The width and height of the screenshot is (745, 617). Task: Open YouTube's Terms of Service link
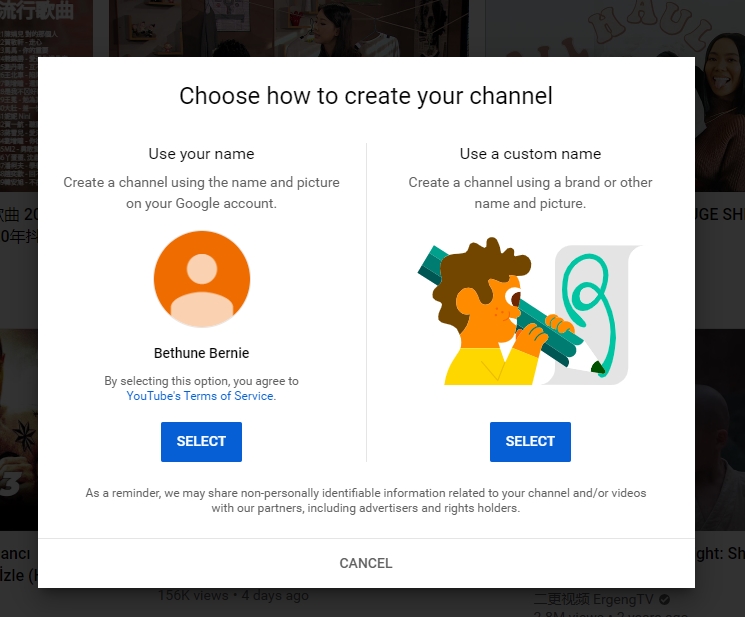200,396
